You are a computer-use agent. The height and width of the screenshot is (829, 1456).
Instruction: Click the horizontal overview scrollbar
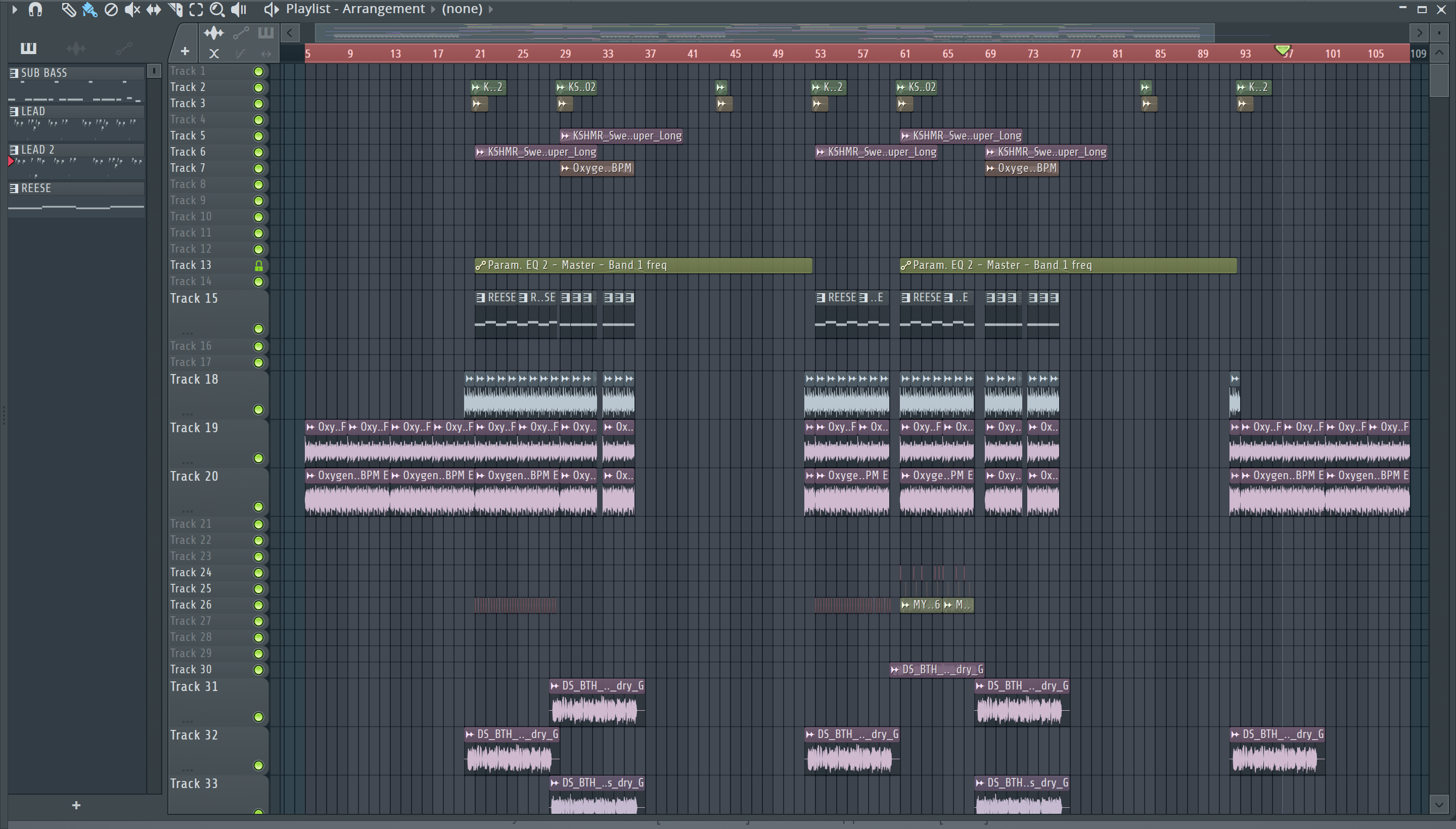[x=765, y=33]
